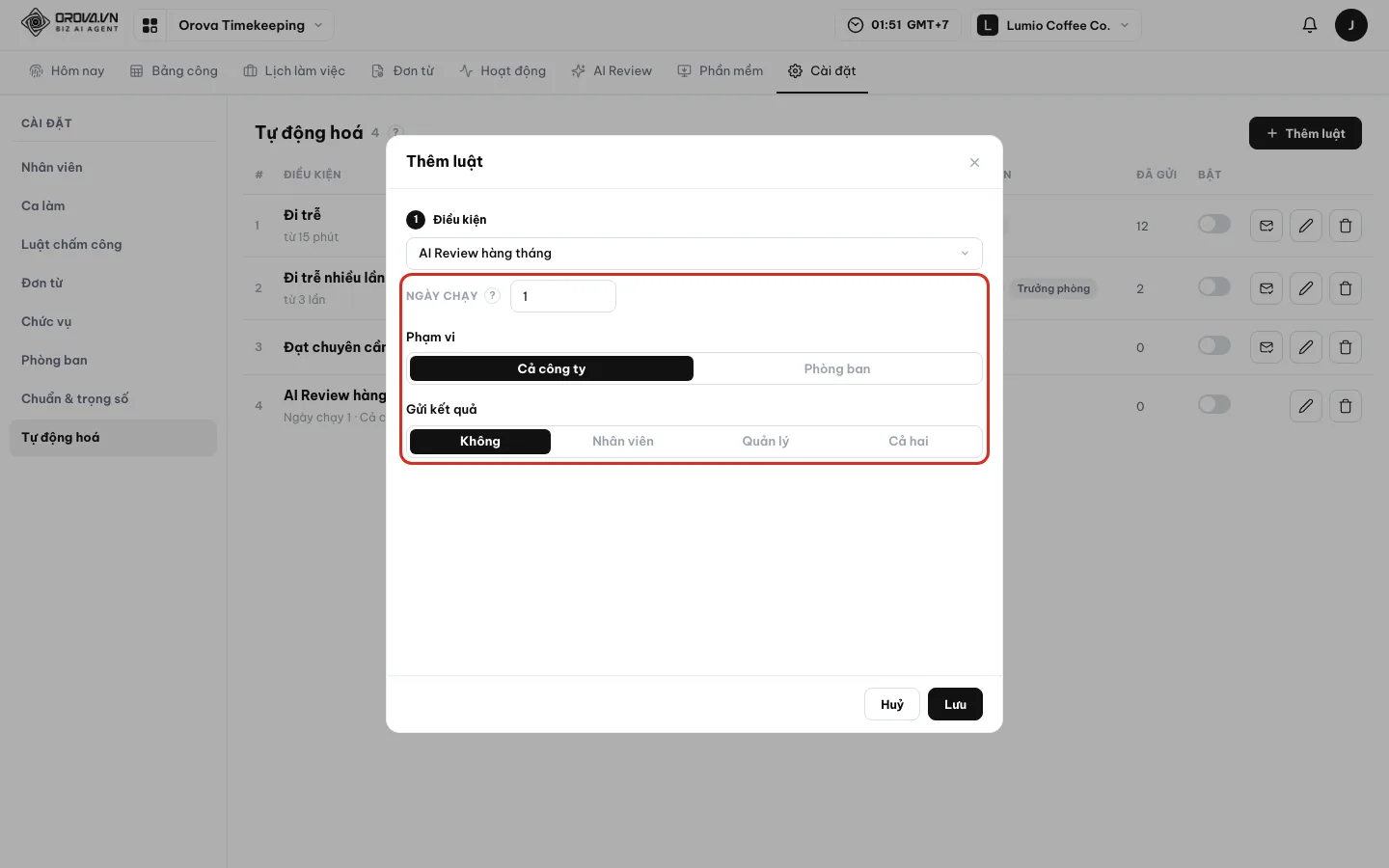Image resolution: width=1389 pixels, height=868 pixels.
Task: Open Ca làm settings in sidebar
Action: click(113, 206)
